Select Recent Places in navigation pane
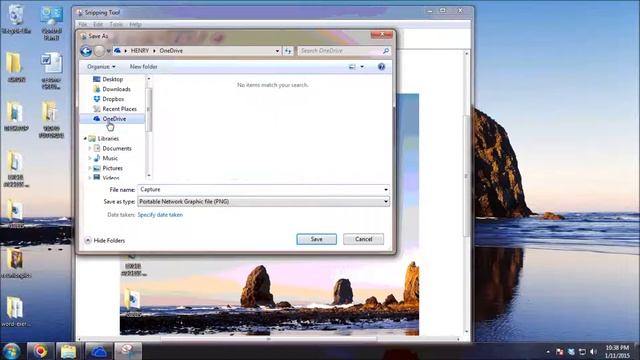This screenshot has width=640, height=360. click(119, 109)
